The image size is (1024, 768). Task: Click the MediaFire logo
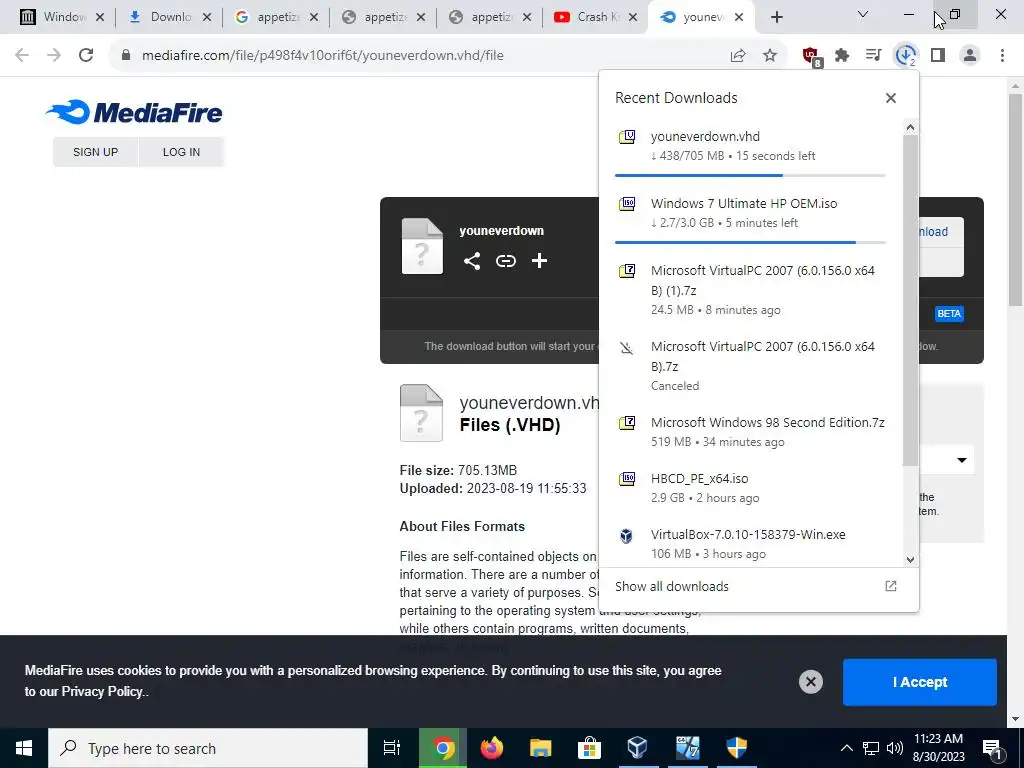coord(134,112)
